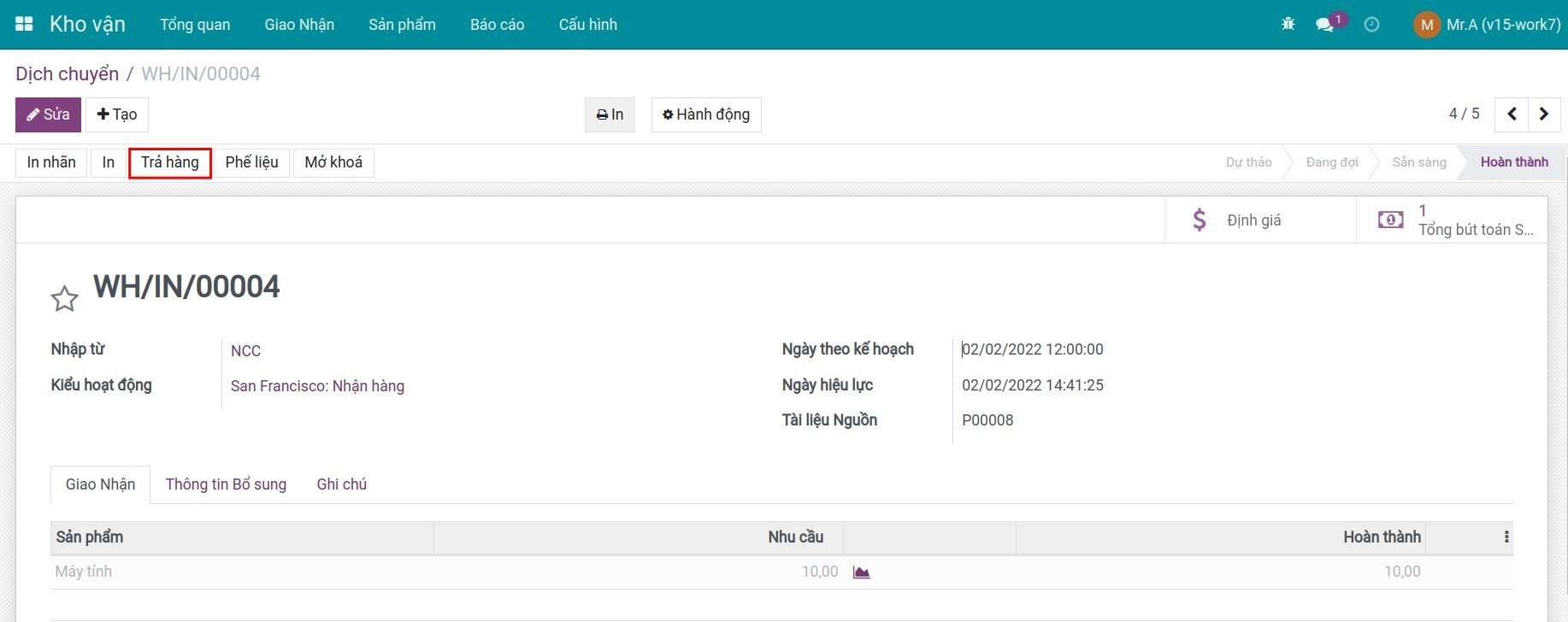
Task: Select the Dự thảo status stage
Action: point(1248,162)
